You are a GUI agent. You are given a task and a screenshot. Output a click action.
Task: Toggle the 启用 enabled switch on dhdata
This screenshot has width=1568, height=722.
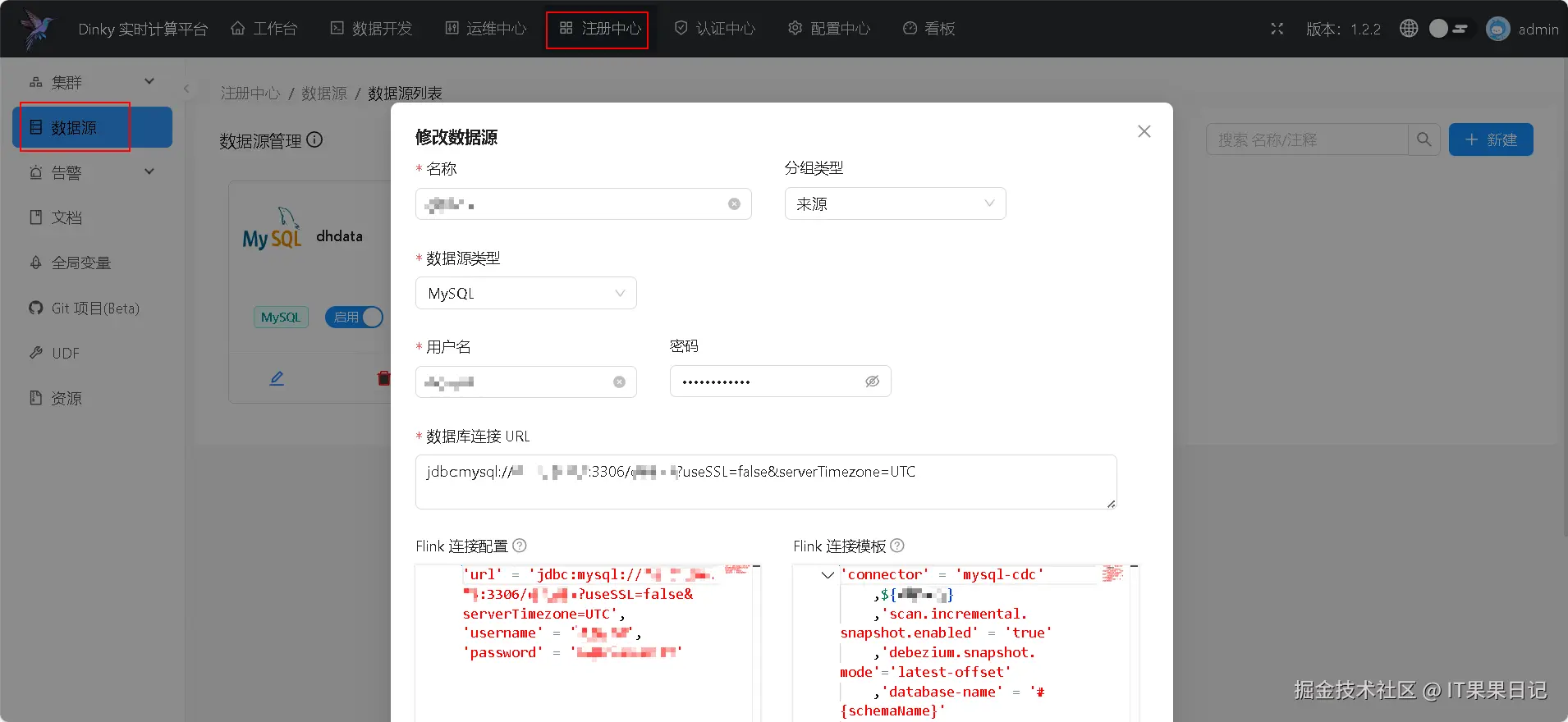pyautogui.click(x=354, y=318)
